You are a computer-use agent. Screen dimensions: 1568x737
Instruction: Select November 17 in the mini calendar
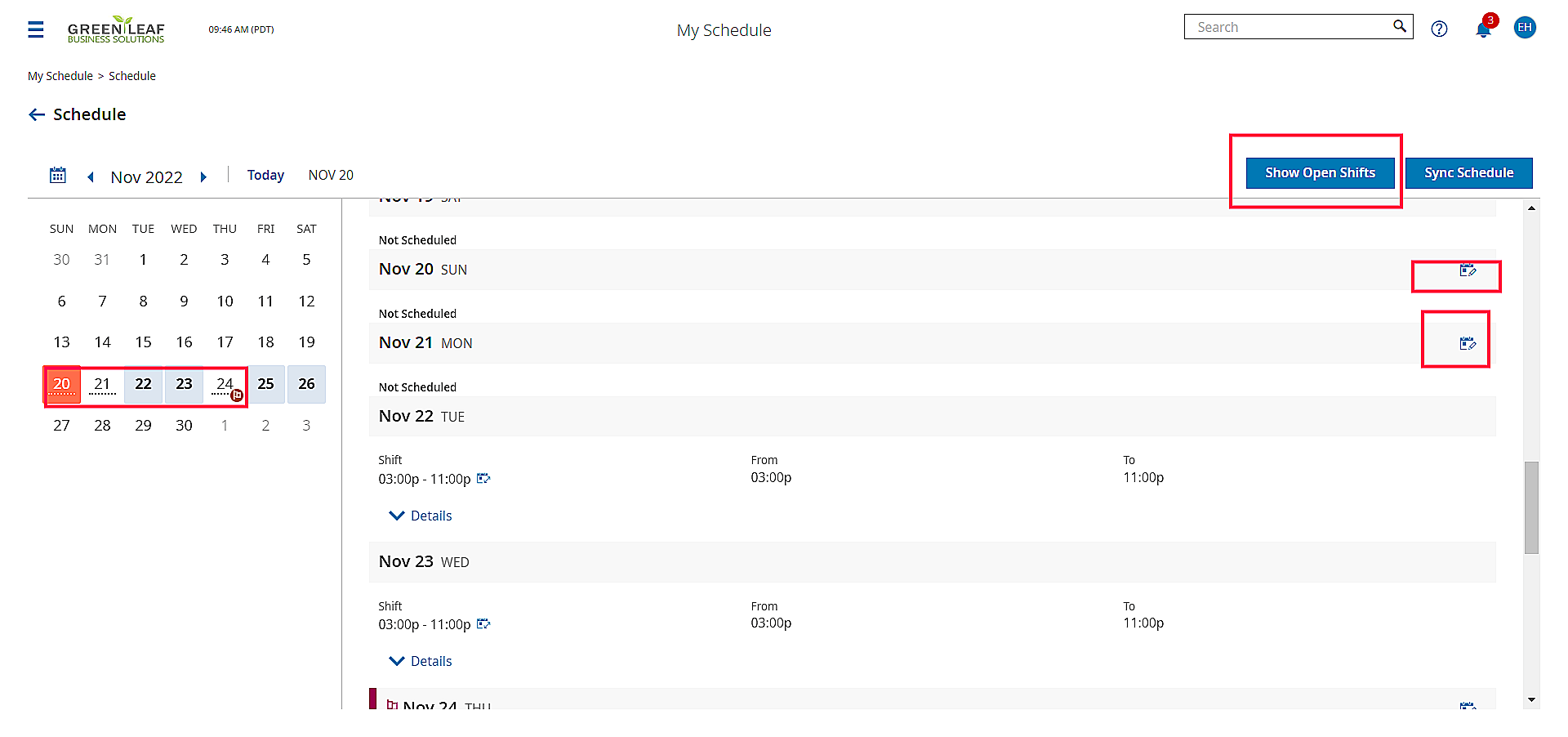tap(225, 342)
